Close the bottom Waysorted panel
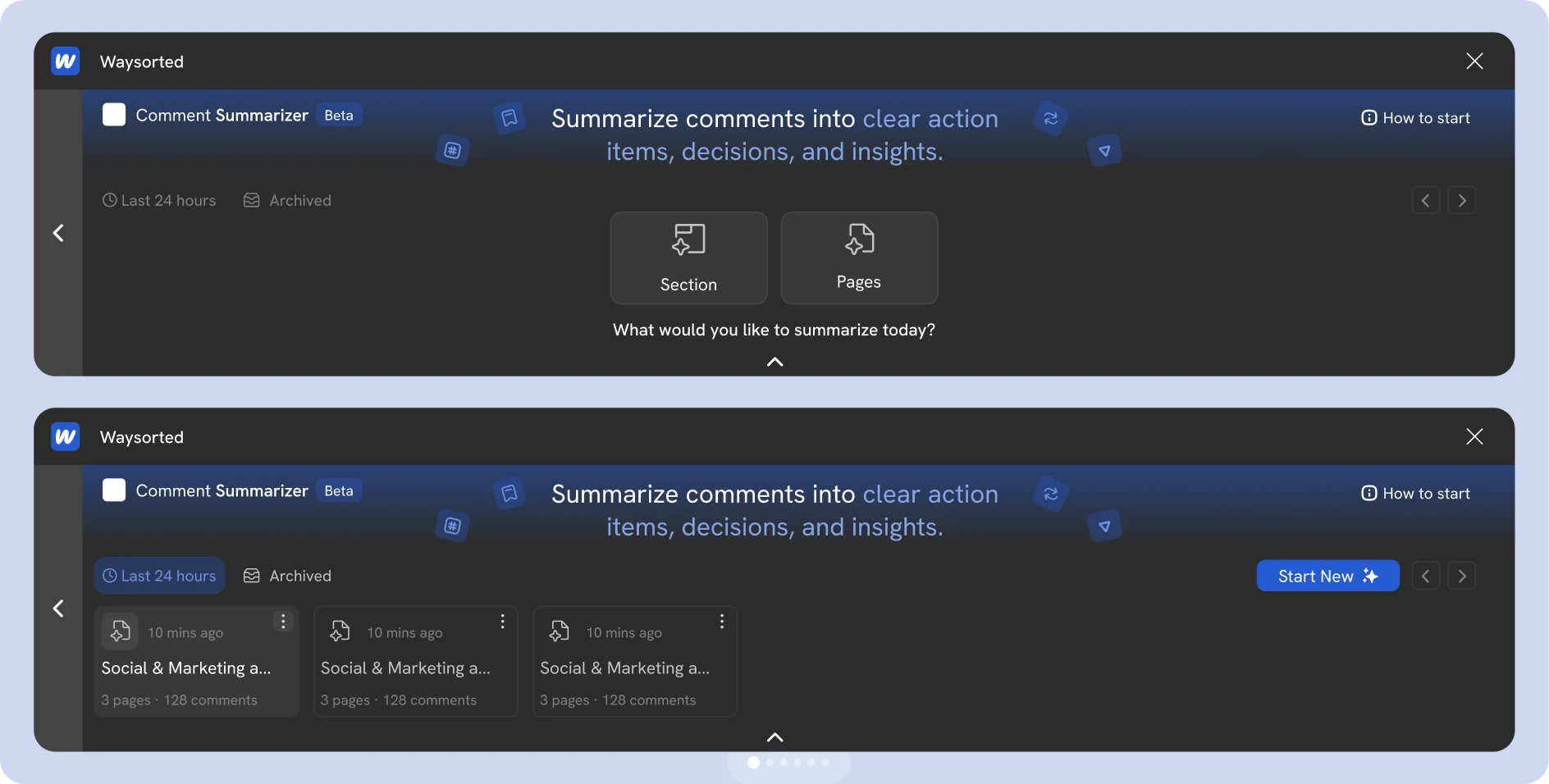Screen dimensions: 1549x784 [x=1474, y=437]
